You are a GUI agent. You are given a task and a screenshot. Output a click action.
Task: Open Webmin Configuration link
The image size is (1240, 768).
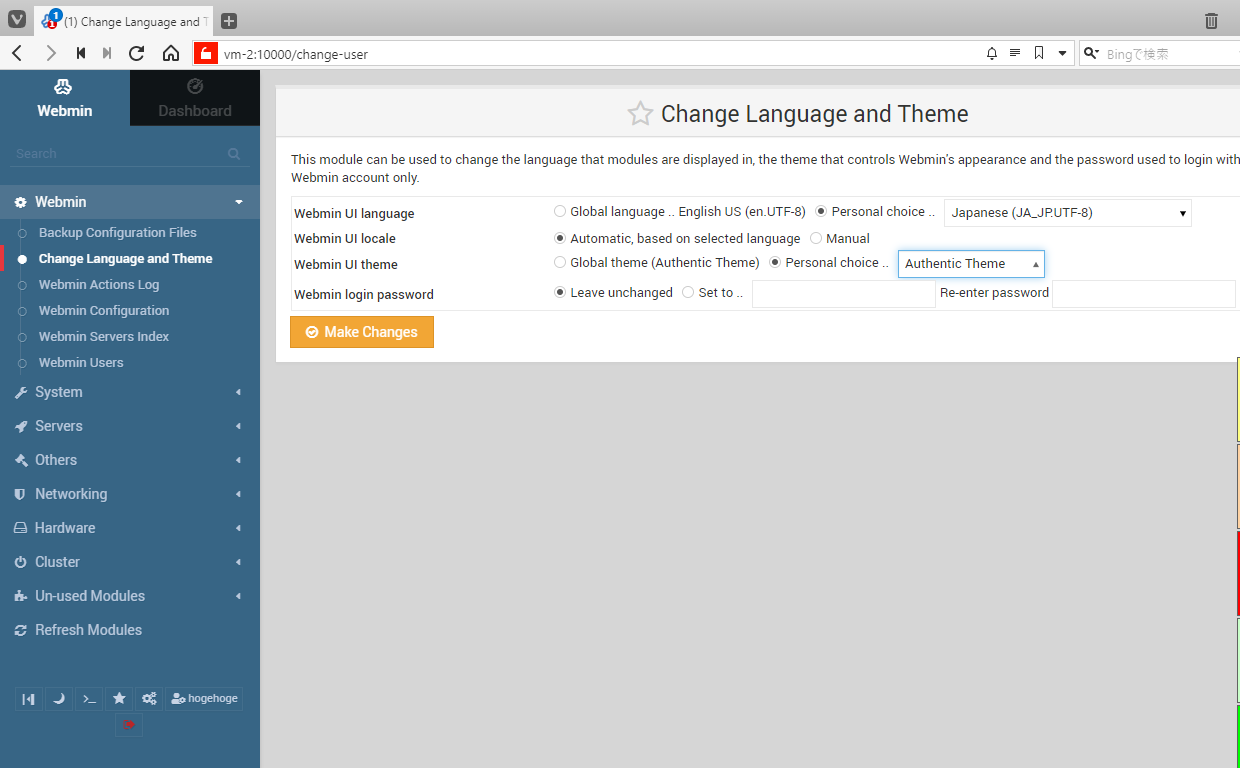(104, 310)
